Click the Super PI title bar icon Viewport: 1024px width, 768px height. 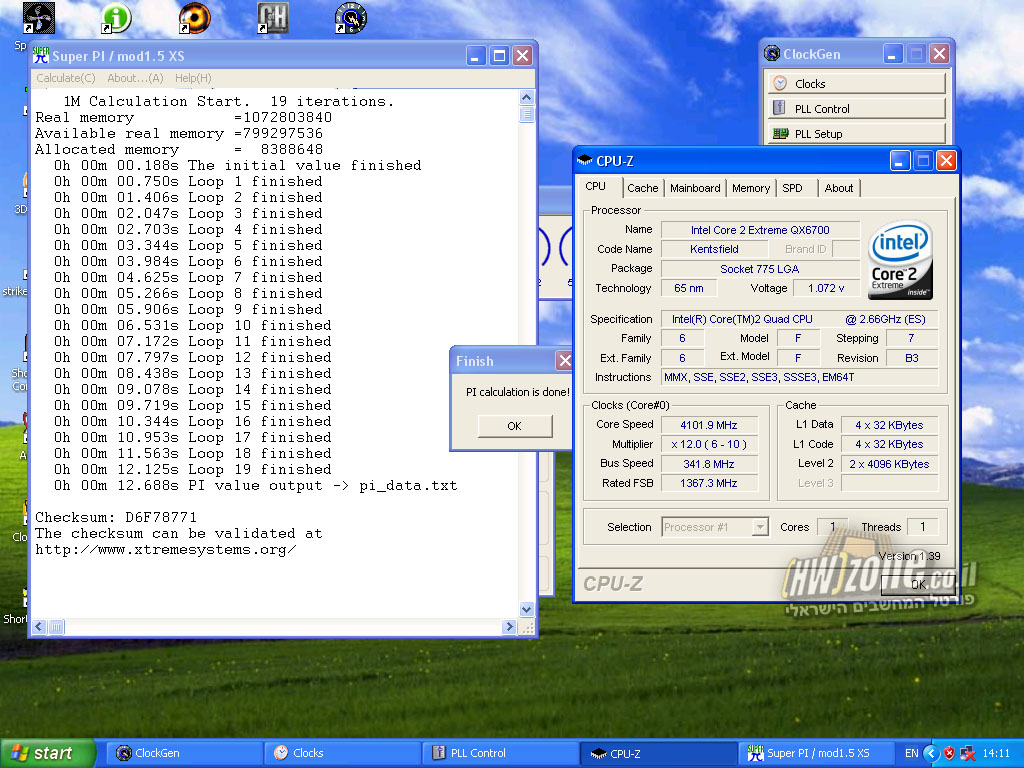(41, 56)
